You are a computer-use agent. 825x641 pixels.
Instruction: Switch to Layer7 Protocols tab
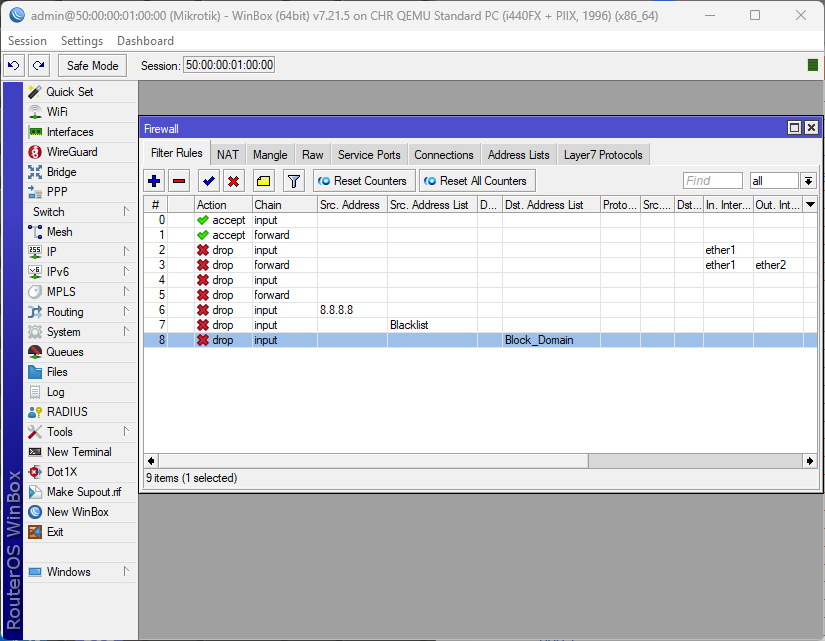pos(603,155)
